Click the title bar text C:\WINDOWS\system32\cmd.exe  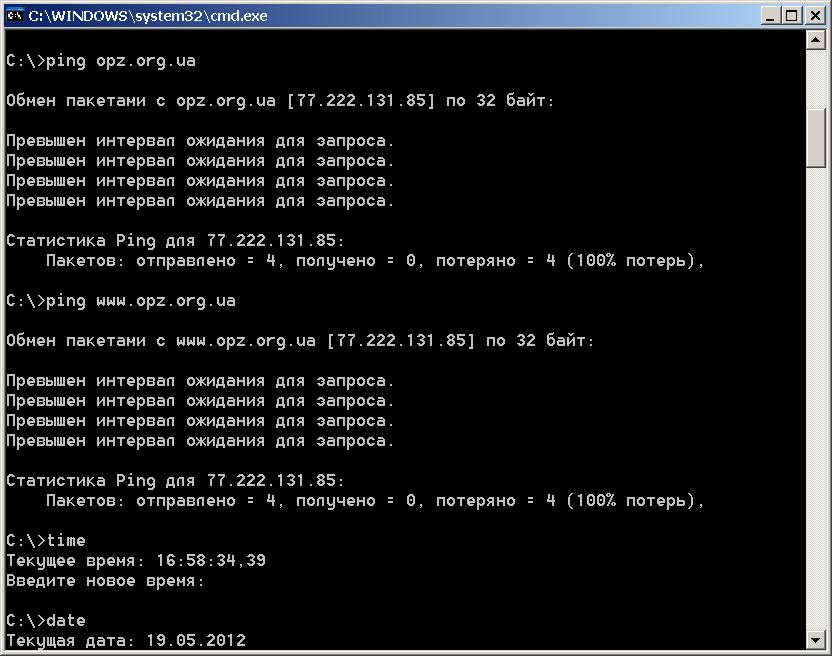coord(147,16)
